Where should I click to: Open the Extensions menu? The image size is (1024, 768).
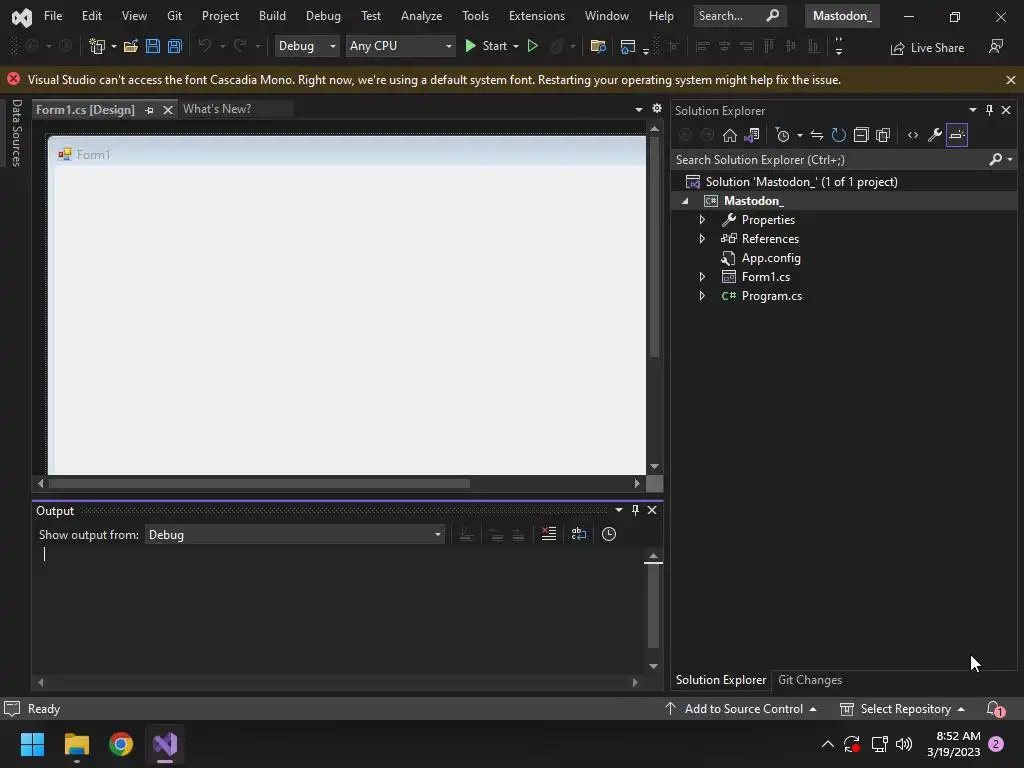tap(537, 16)
